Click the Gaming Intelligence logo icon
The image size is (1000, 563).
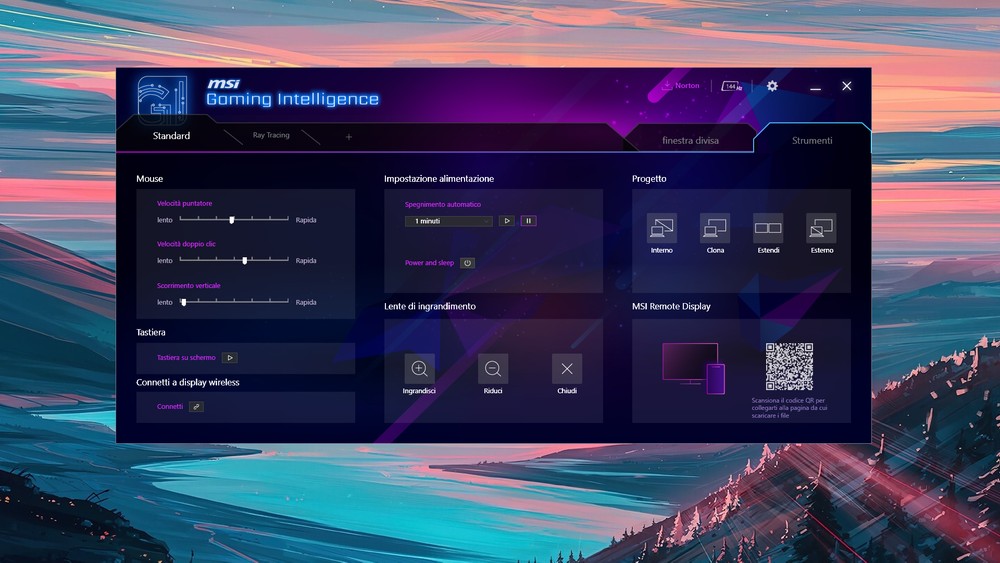162,100
